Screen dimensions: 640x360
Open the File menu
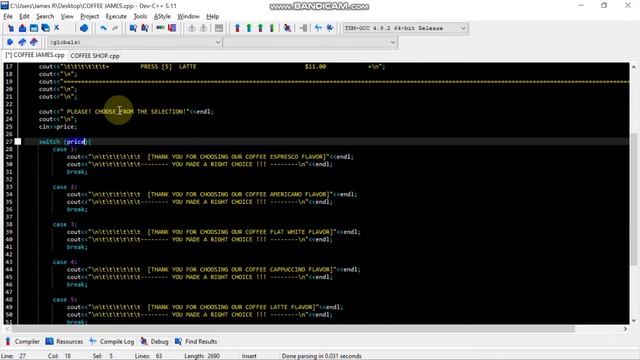(x=8, y=16)
